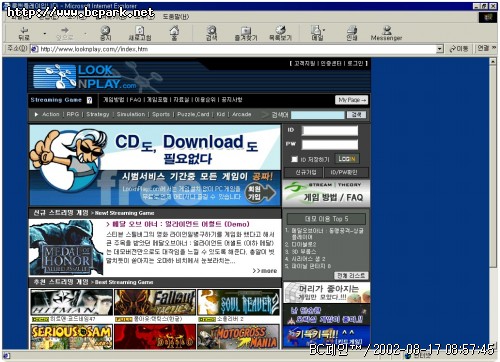Select the Strategy game category
Image resolution: width=500 pixels, height=362 pixels.
pyautogui.click(x=98, y=114)
